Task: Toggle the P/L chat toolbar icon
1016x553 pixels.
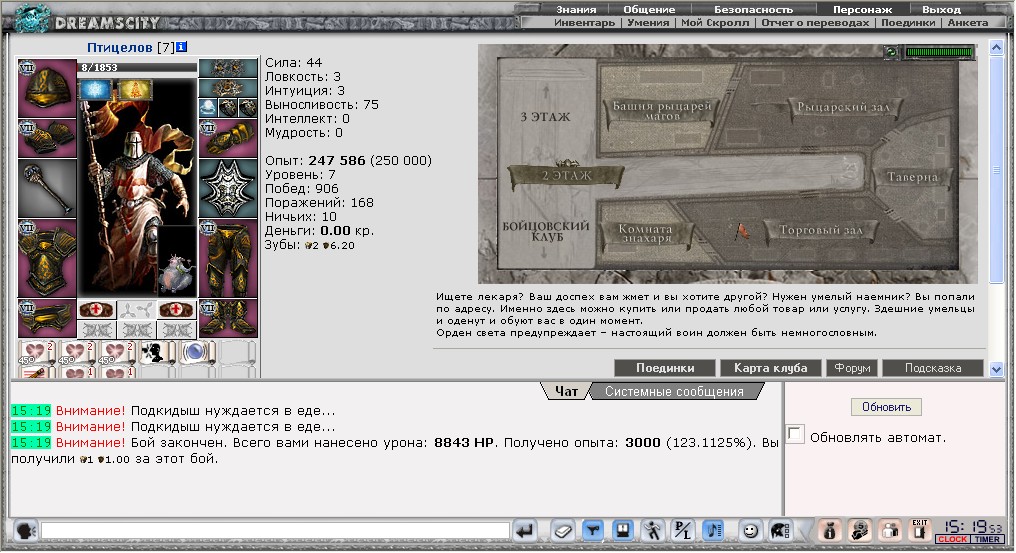Action: pyautogui.click(x=683, y=531)
